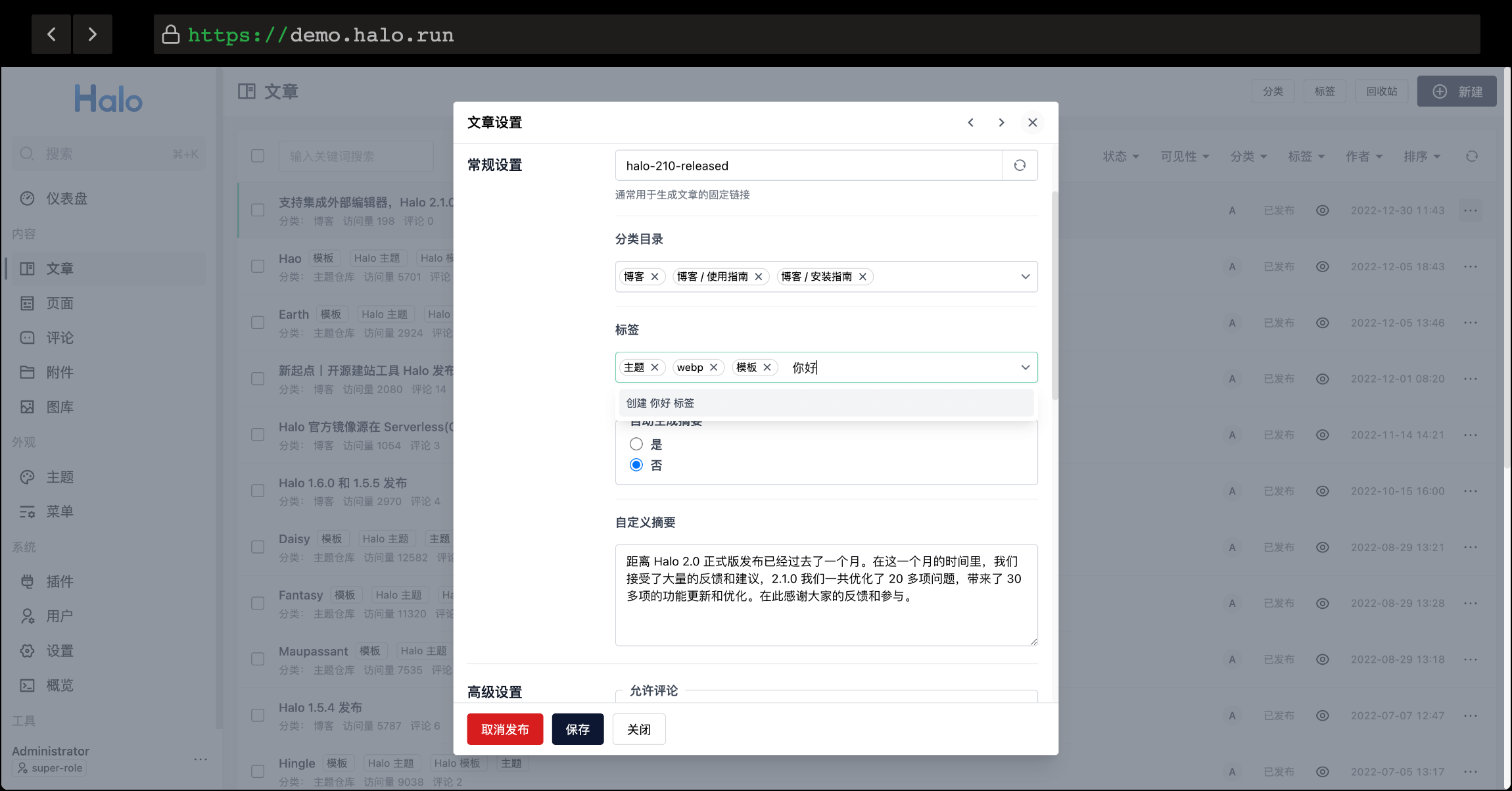Click inside the 自定义摘要 text area
1512x791 pixels.
point(826,594)
